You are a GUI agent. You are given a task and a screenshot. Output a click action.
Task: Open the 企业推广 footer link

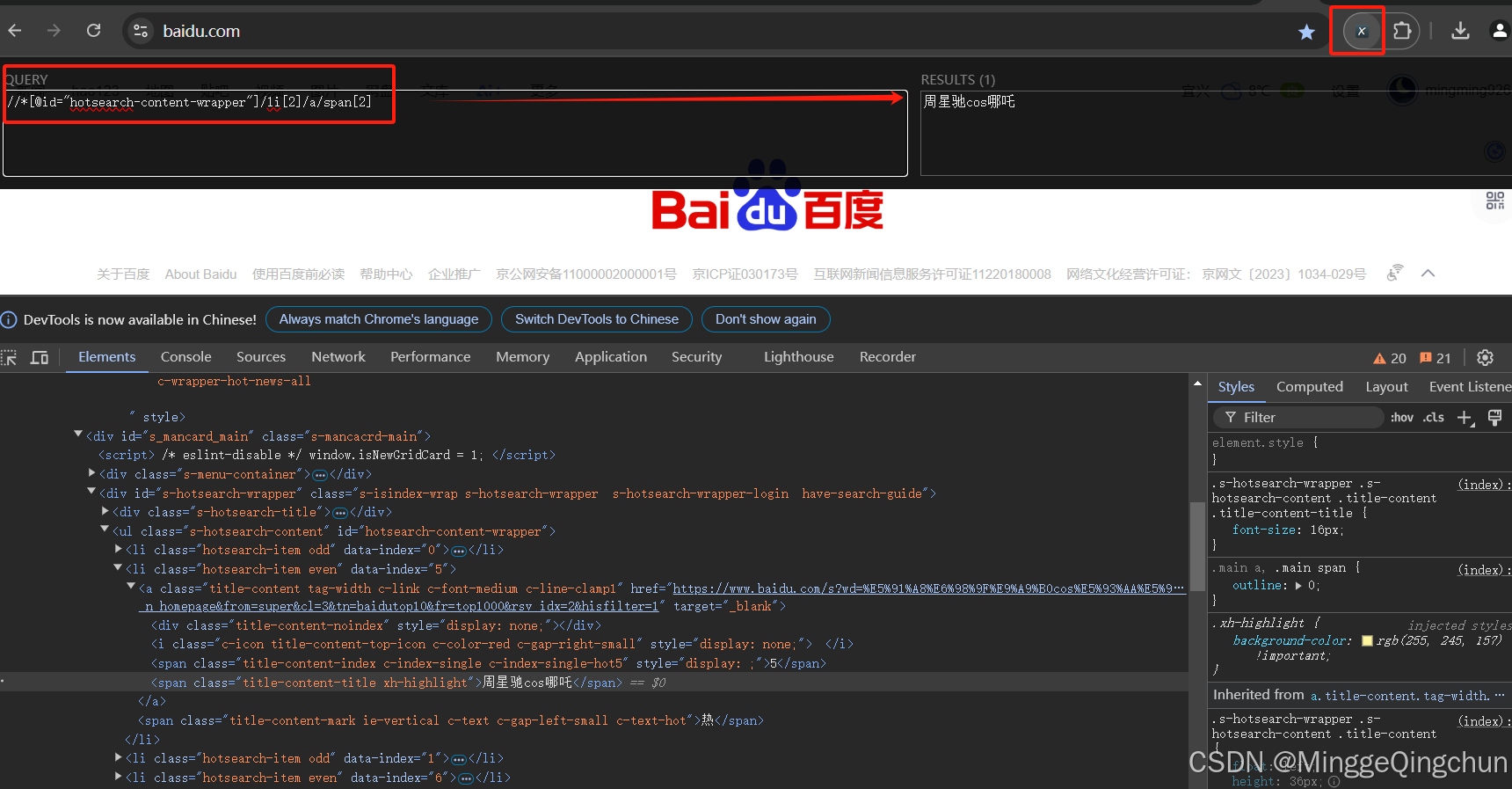pyautogui.click(x=454, y=274)
